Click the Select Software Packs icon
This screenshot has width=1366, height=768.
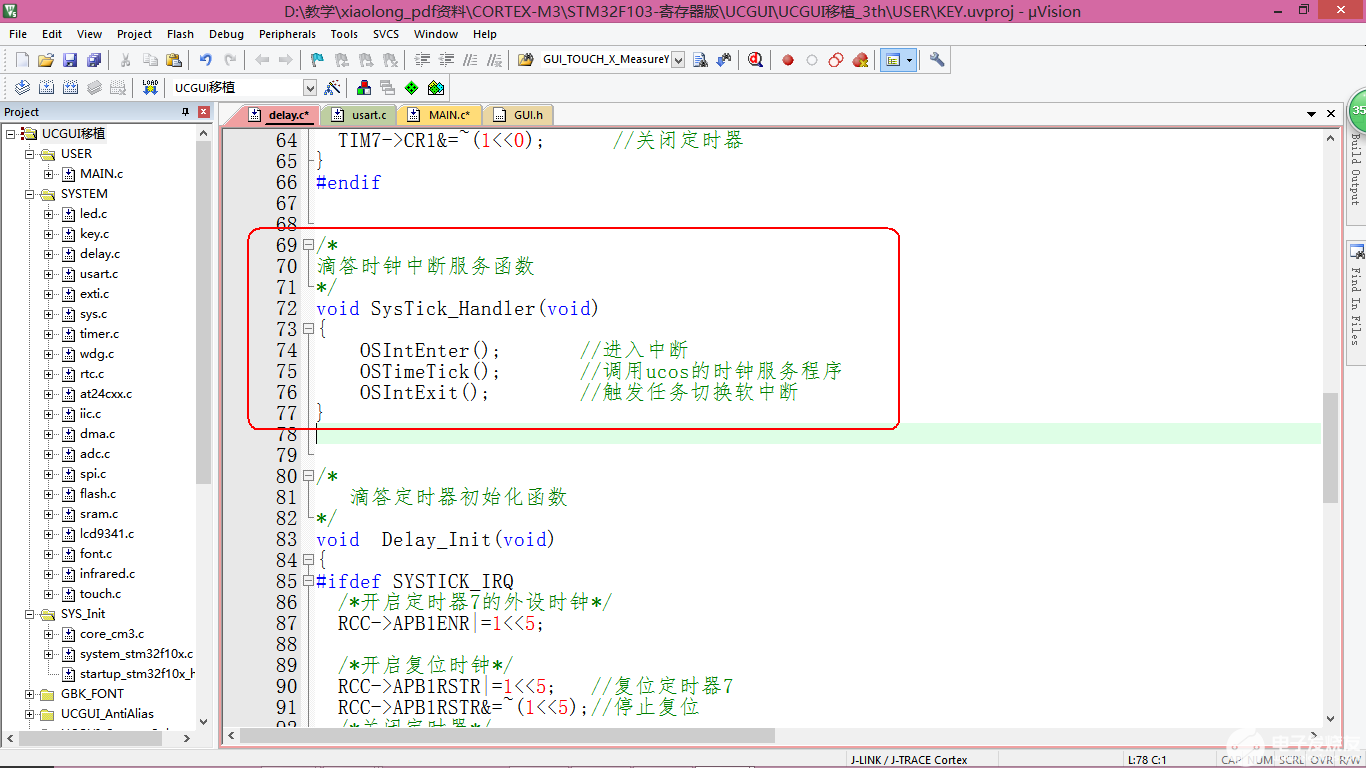(x=435, y=88)
